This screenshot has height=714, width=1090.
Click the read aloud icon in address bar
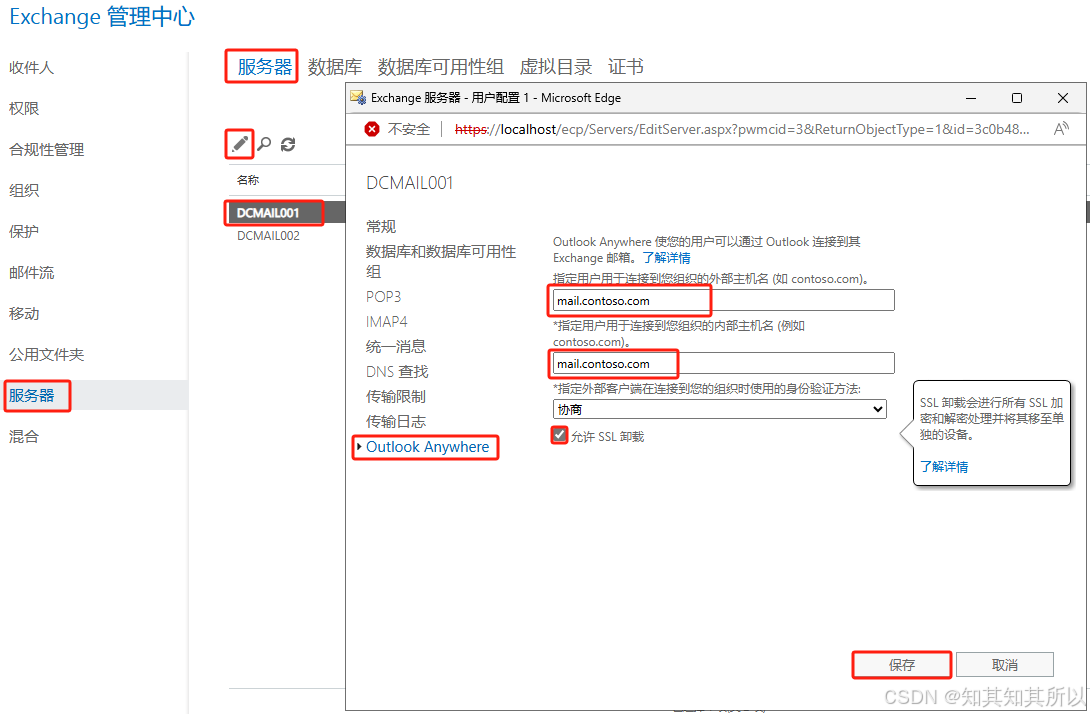pos(1061,129)
